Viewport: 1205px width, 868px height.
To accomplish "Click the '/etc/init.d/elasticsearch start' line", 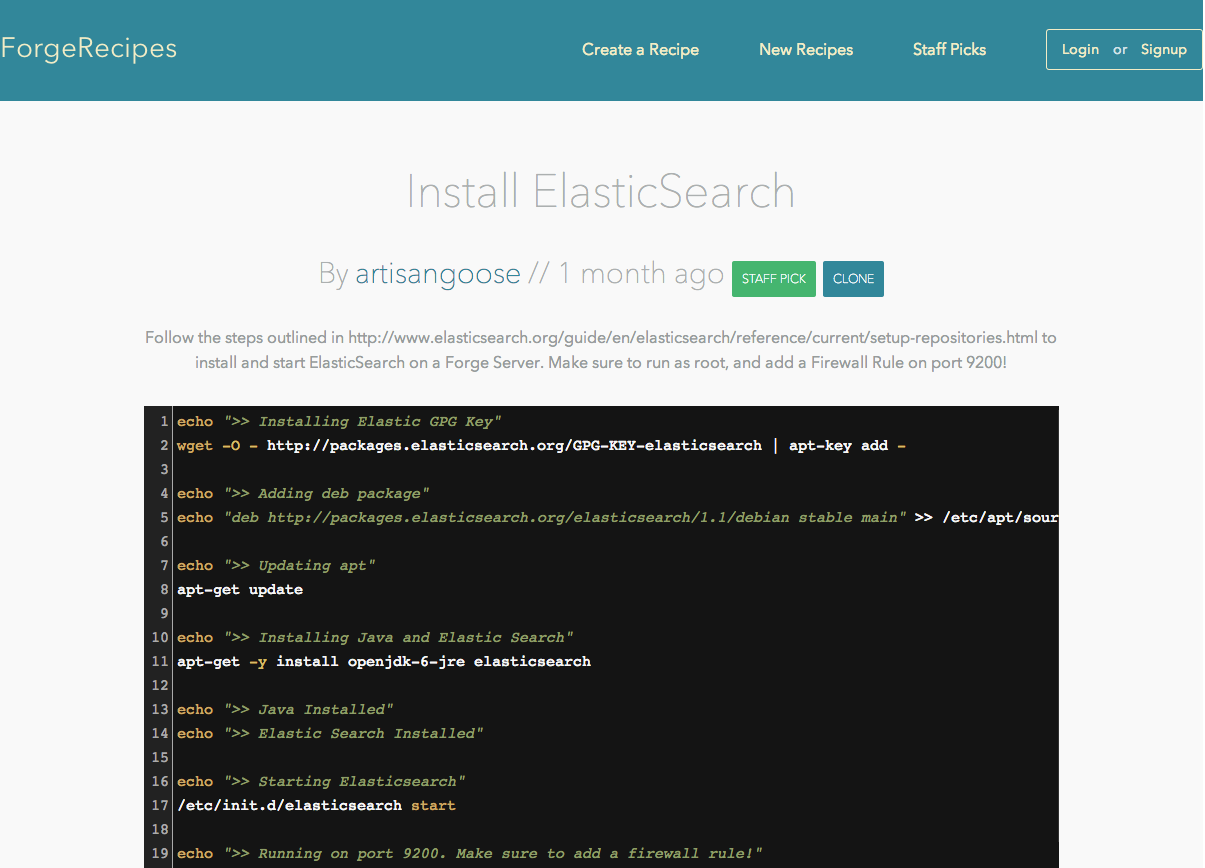I will [316, 805].
